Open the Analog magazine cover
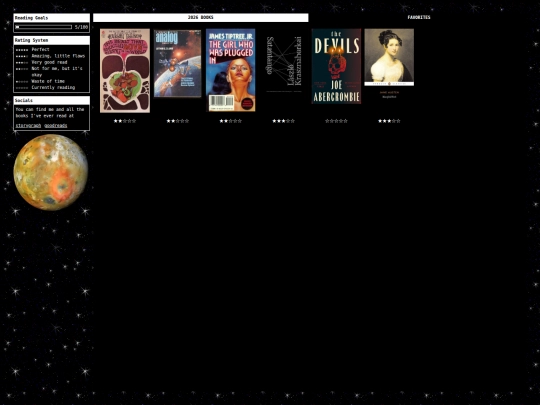The image size is (540, 405). click(x=177, y=63)
